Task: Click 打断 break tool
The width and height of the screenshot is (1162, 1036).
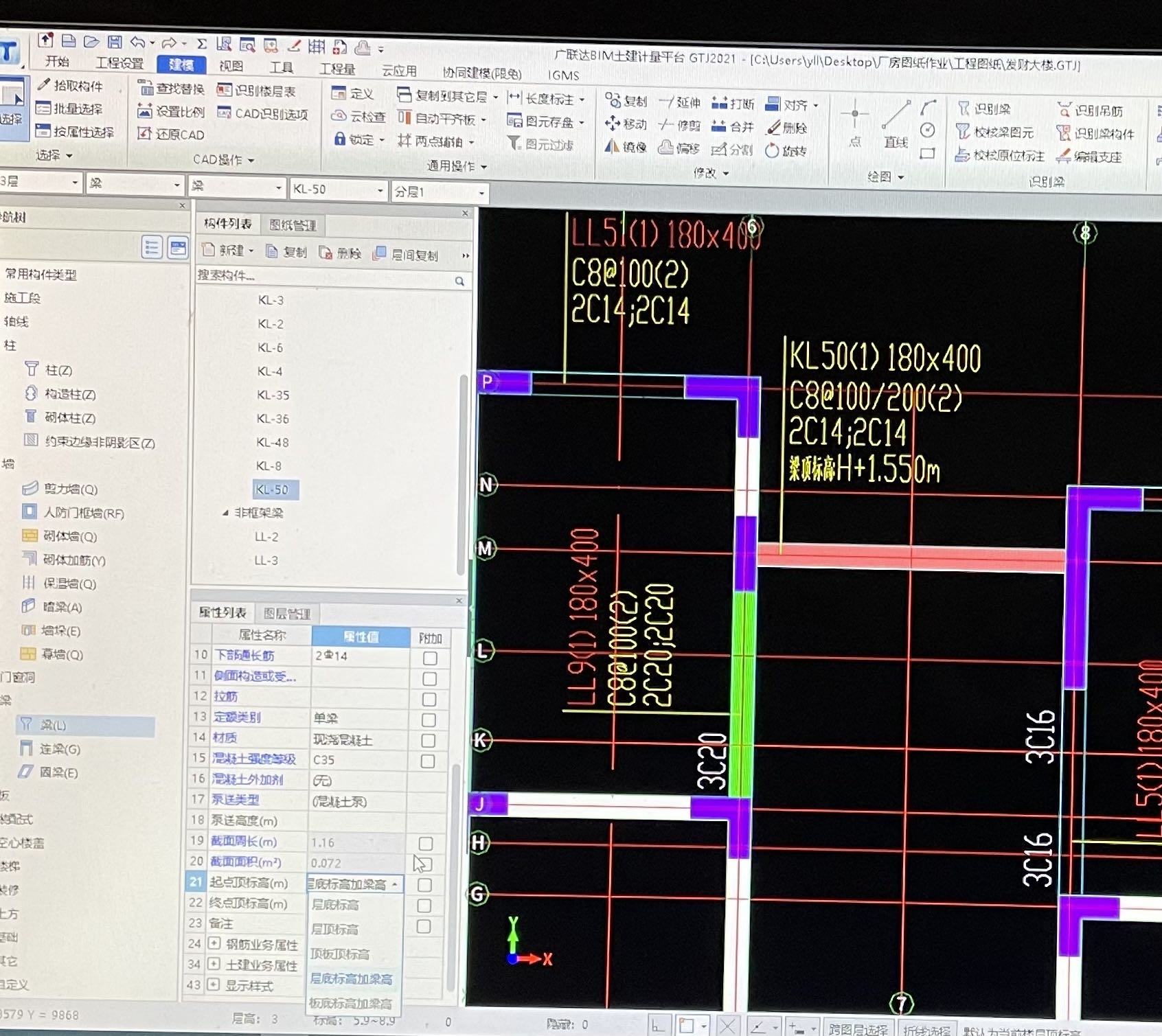Action: [x=733, y=104]
